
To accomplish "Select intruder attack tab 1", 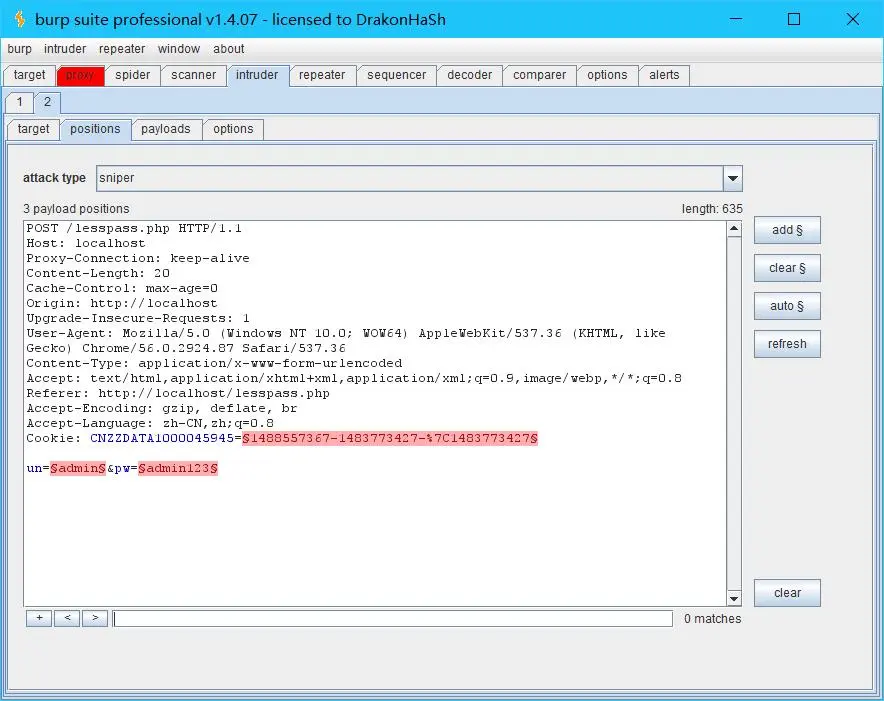I will click(20, 102).
